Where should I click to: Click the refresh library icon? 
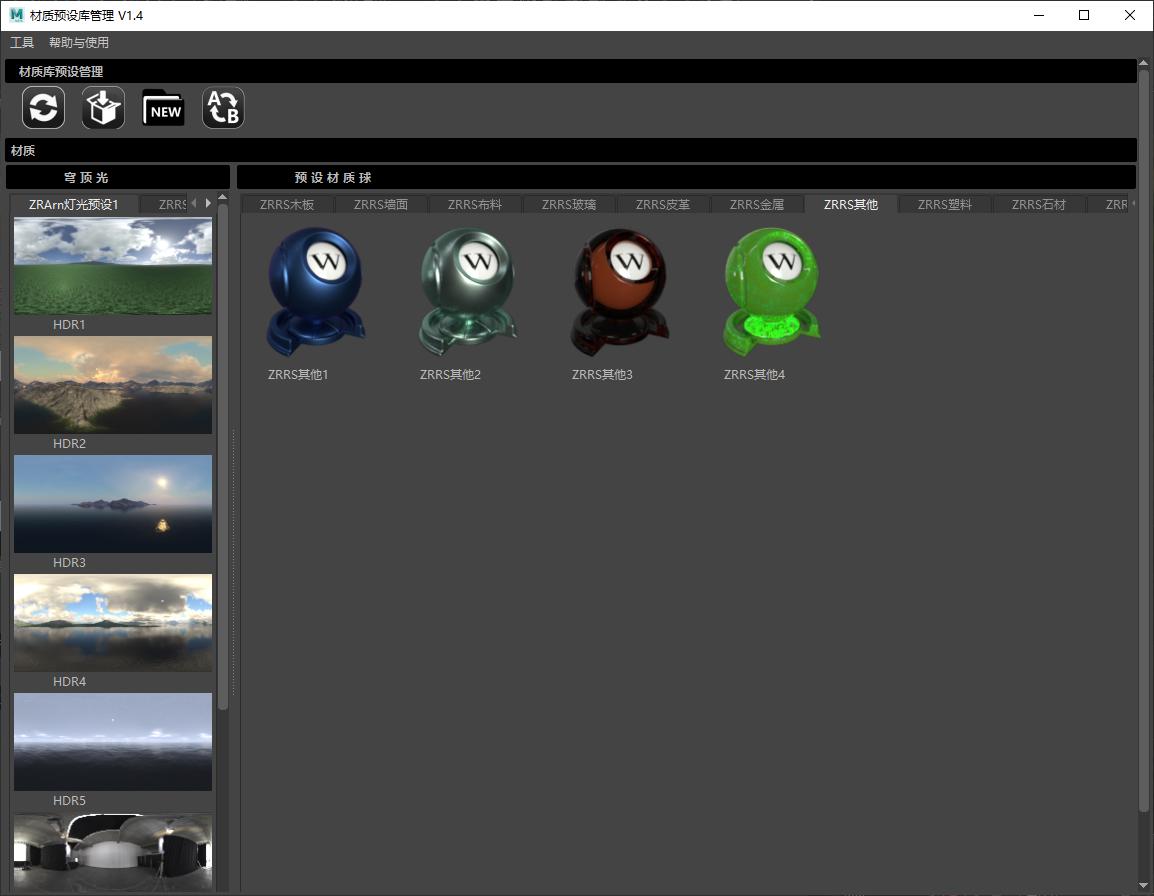[x=43, y=108]
